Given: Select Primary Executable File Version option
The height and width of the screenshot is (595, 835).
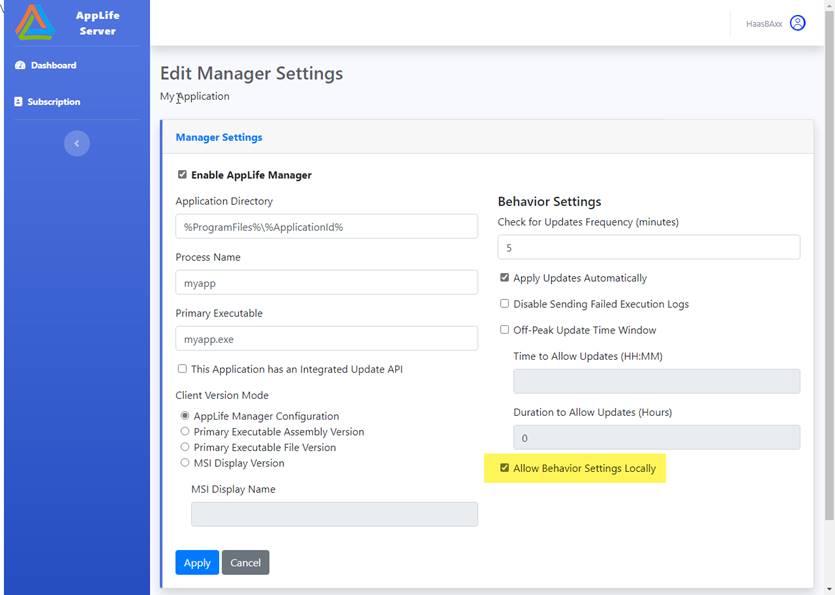Looking at the screenshot, I should click(185, 447).
